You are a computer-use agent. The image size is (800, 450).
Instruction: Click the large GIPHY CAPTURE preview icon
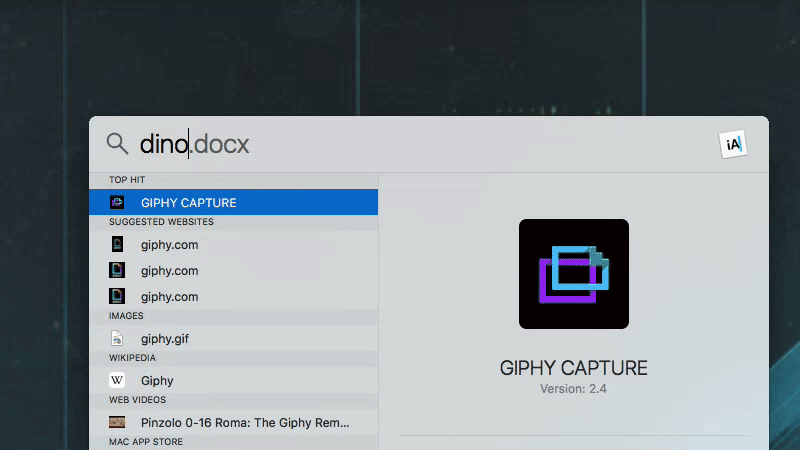[574, 274]
